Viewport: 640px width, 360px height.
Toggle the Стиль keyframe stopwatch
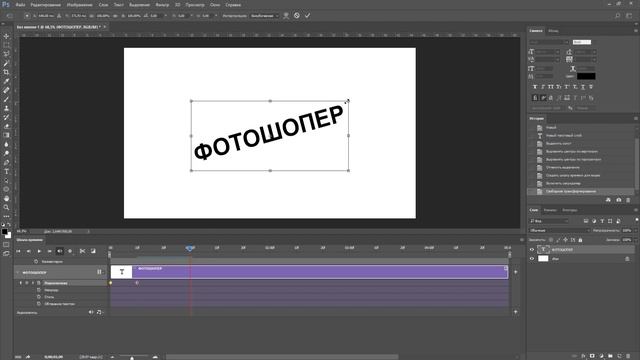pyautogui.click(x=39, y=297)
